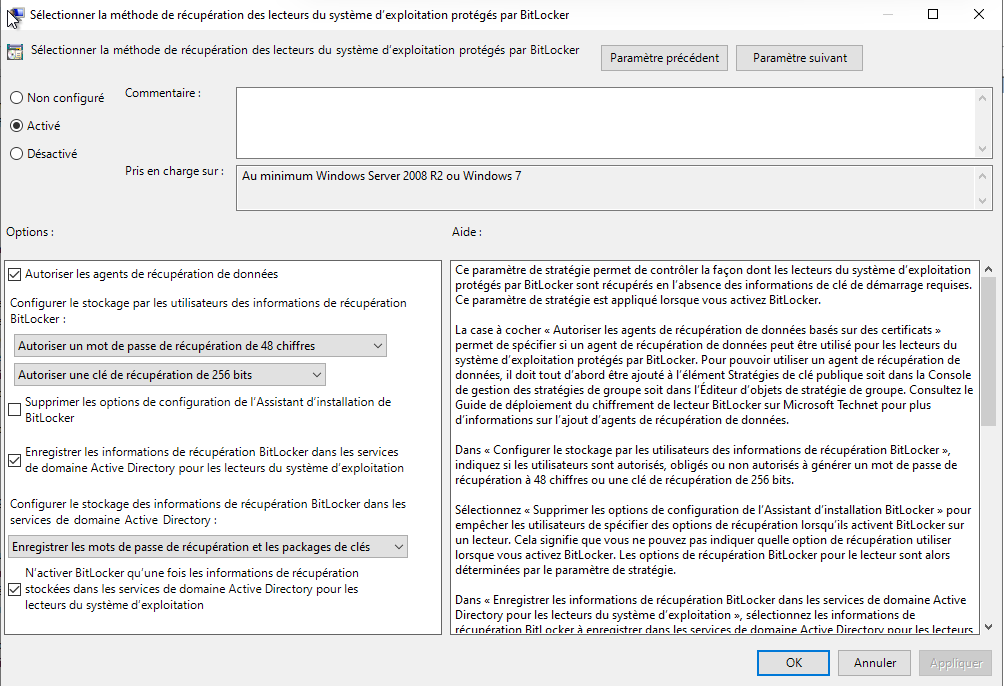Viewport: 1004px width, 686px height.
Task: Click inside the Commentaire text box
Action: coord(605,123)
